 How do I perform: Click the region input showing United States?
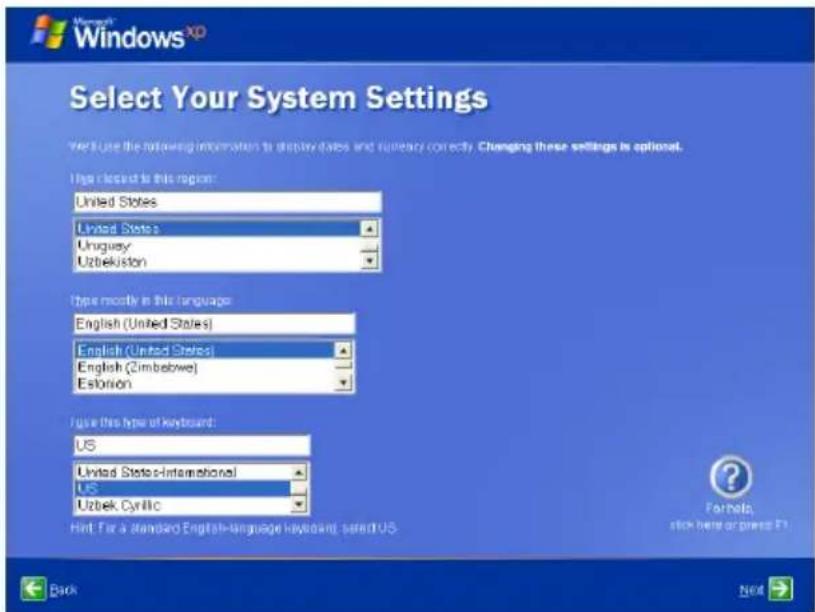pos(228,202)
